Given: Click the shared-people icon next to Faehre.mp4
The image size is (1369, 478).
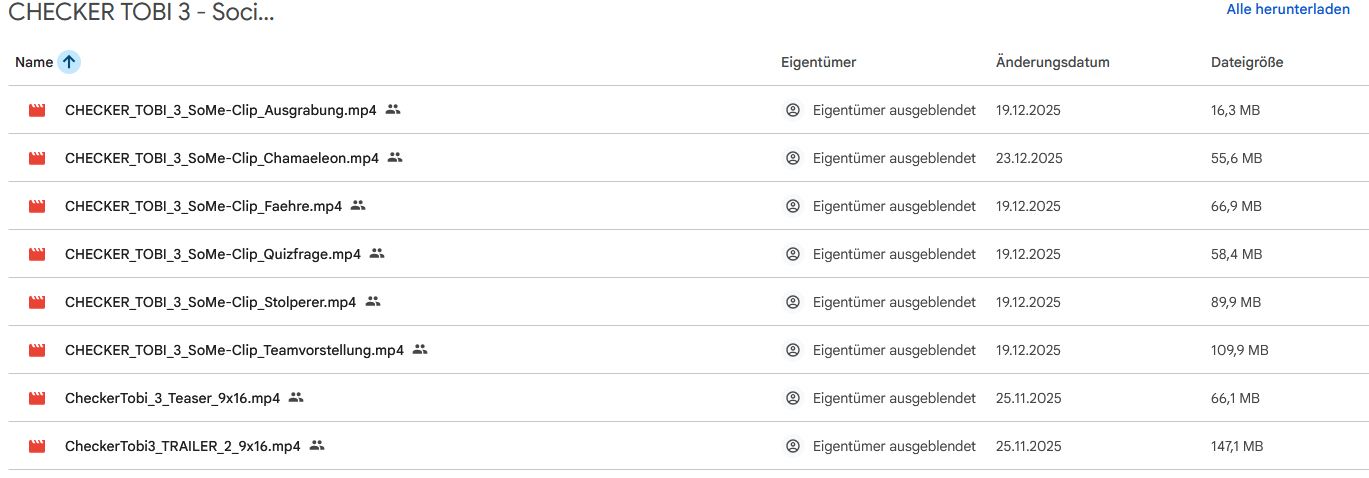Looking at the screenshot, I should tap(358, 206).
